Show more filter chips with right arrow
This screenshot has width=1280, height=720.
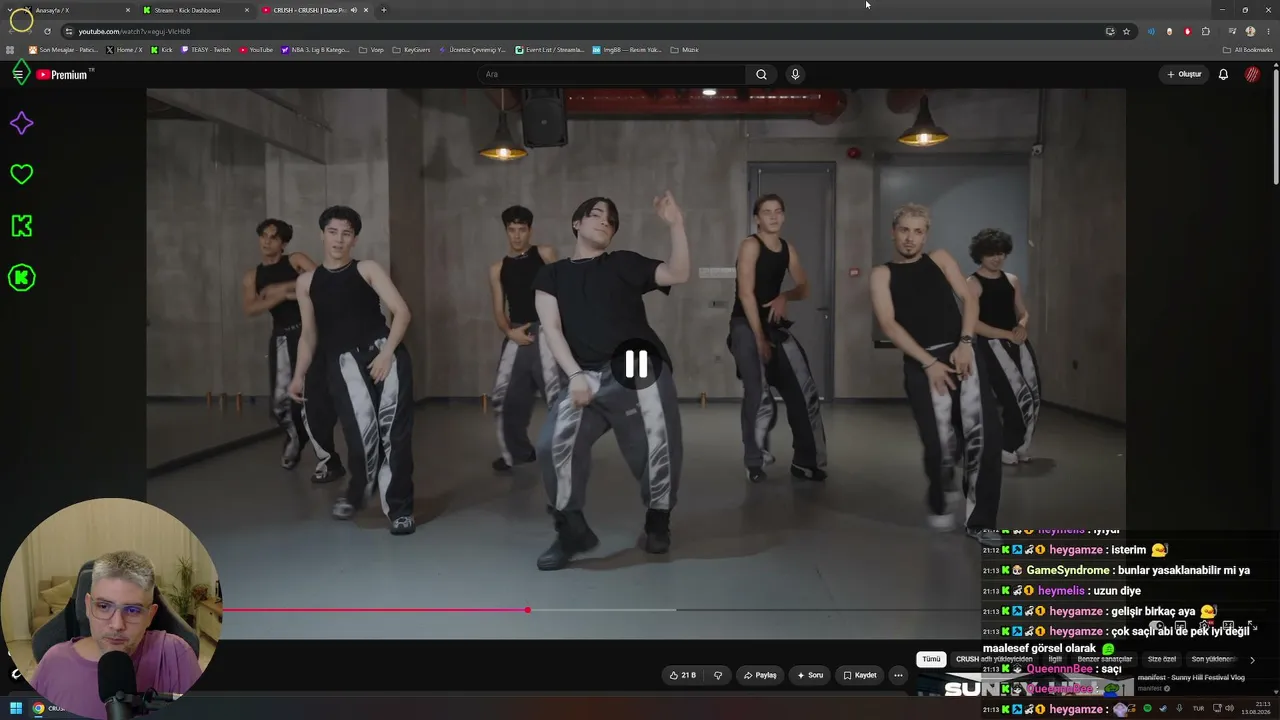[x=1252, y=660]
